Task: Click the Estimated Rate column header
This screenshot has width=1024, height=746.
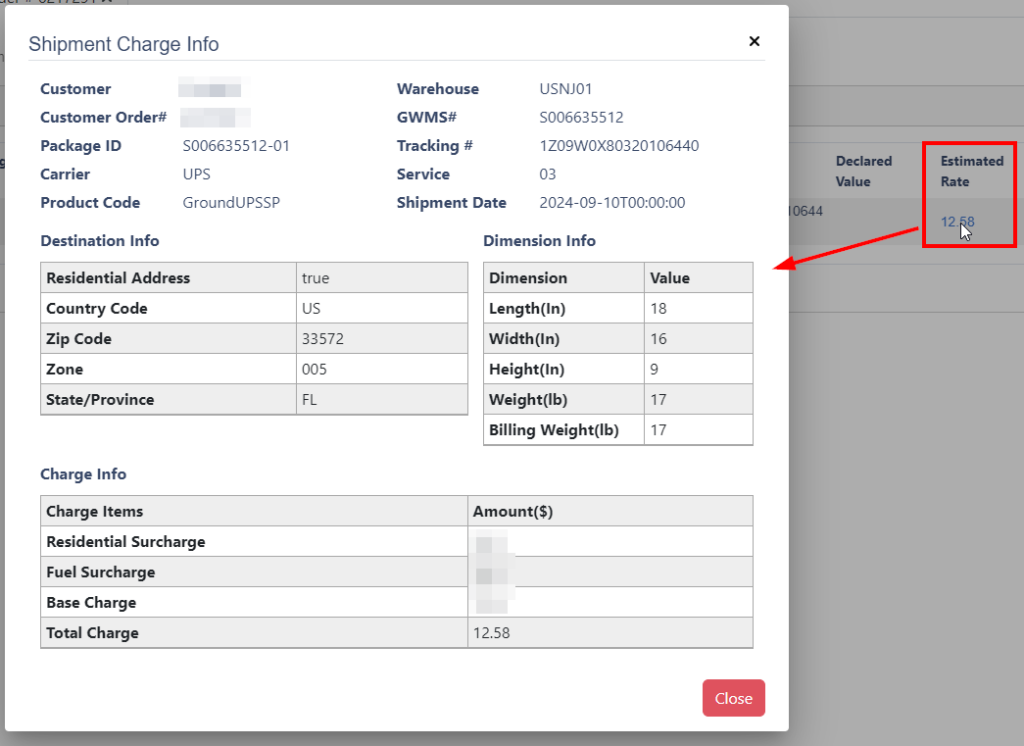Action: (x=972, y=171)
